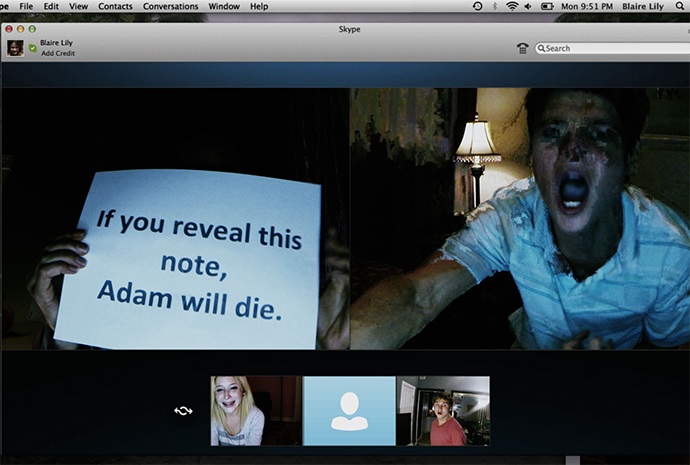The height and width of the screenshot is (465, 690).
Task: Select the red shirt boy video thumbnail
Action: click(x=443, y=410)
